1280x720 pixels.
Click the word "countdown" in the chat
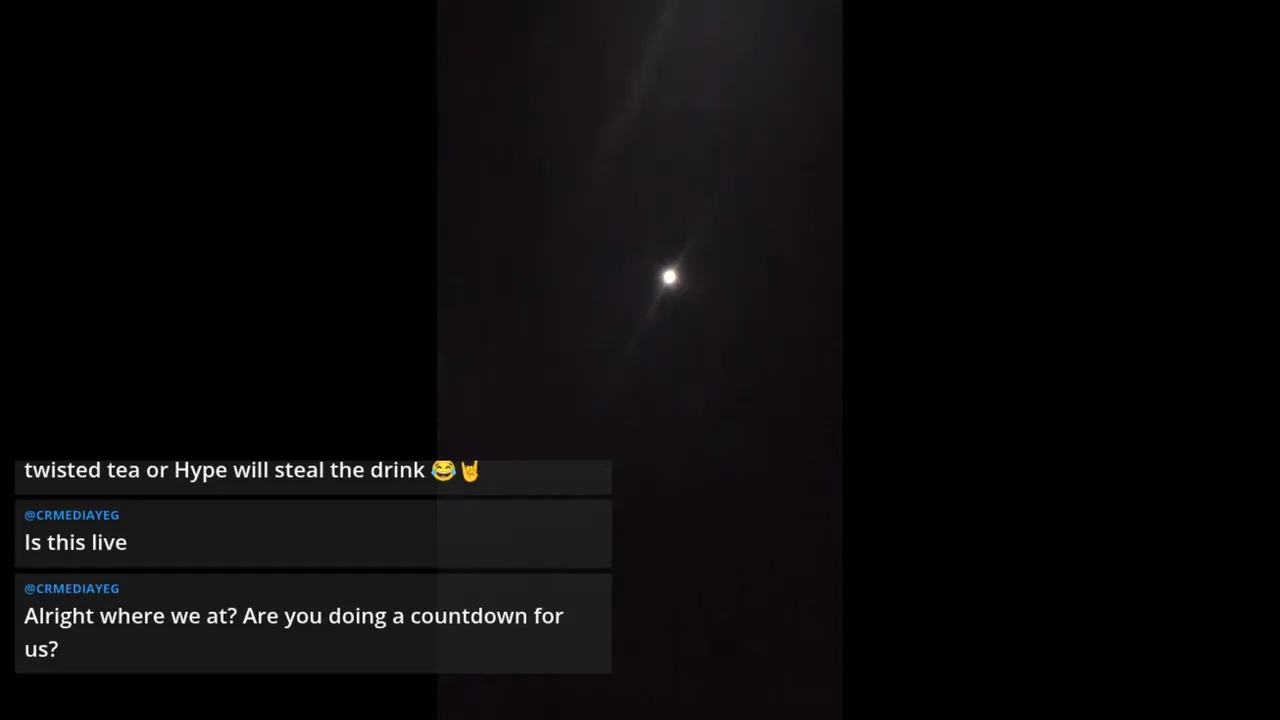468,616
